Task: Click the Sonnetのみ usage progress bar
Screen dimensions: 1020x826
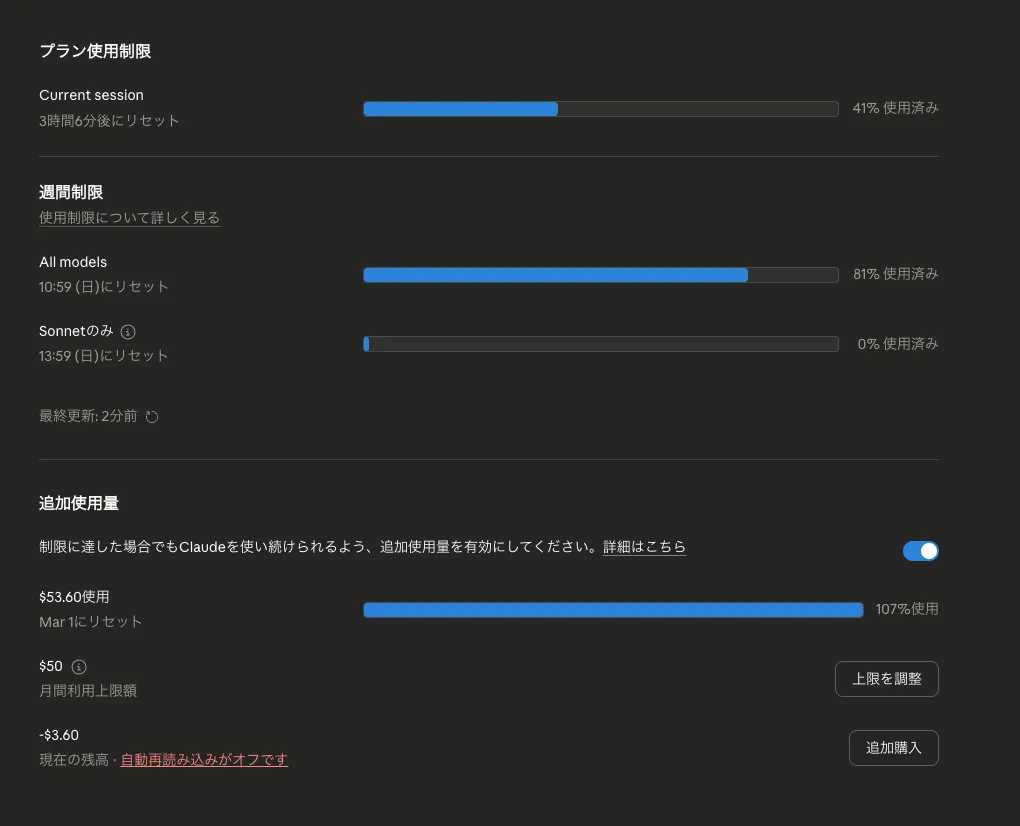Action: coord(600,344)
